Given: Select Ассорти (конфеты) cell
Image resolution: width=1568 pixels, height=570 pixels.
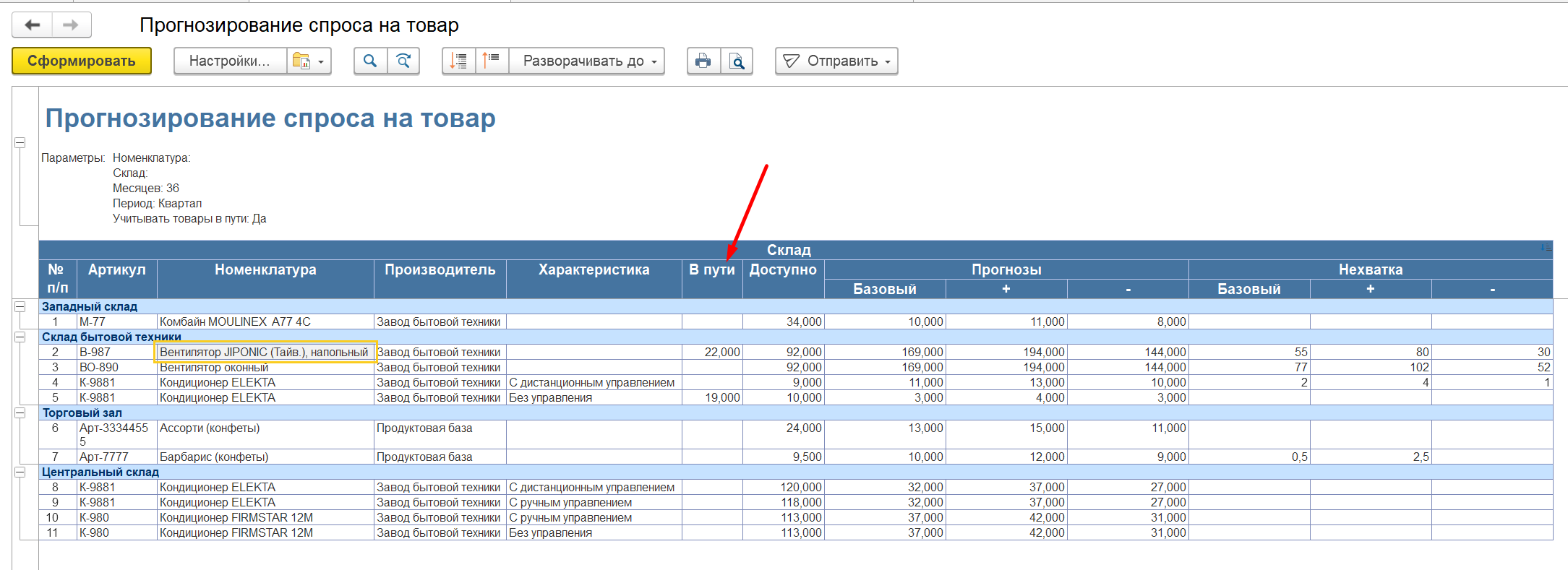Looking at the screenshot, I should click(265, 434).
